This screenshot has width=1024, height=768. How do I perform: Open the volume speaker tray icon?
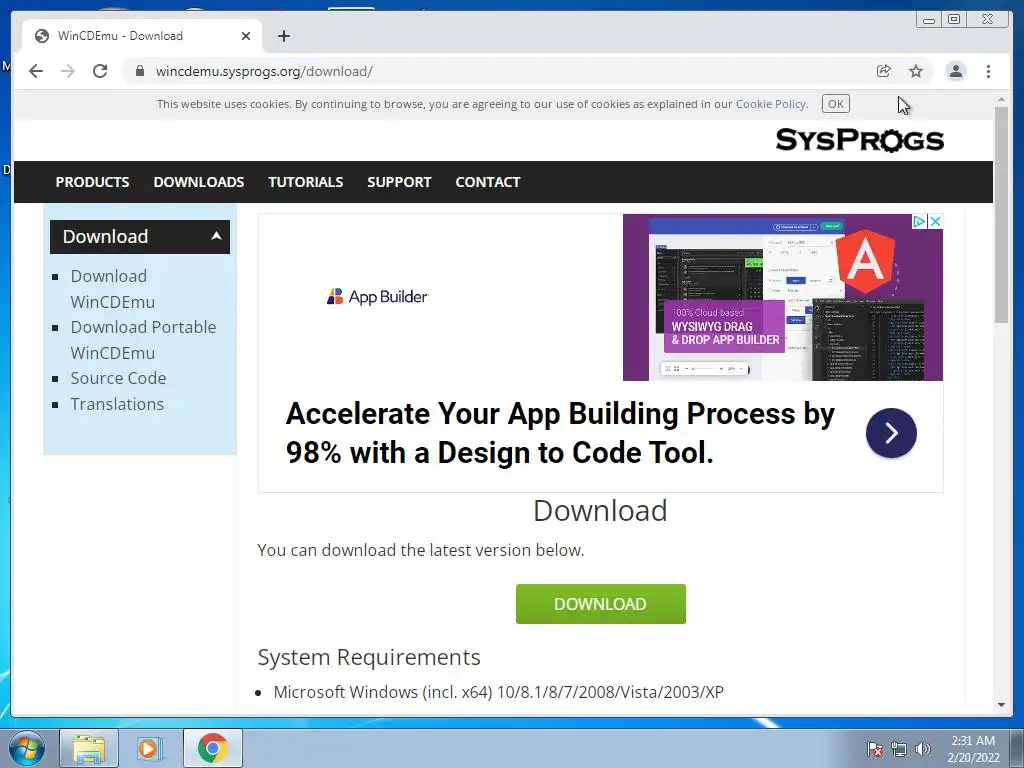click(923, 749)
